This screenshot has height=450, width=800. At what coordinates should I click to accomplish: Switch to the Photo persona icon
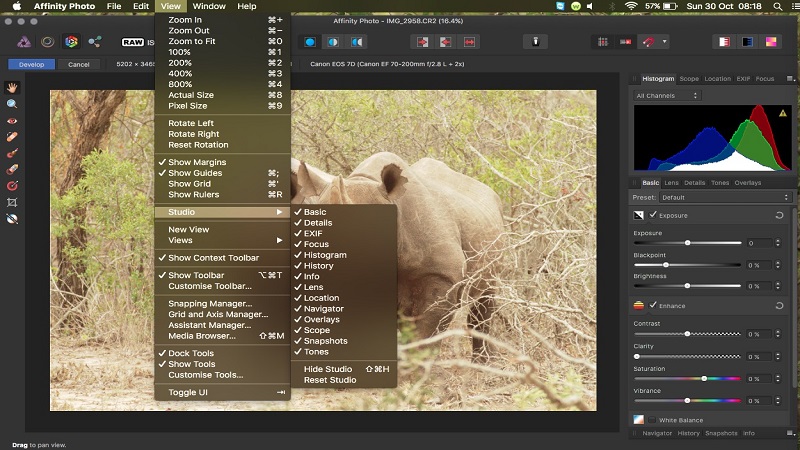[x=24, y=42]
